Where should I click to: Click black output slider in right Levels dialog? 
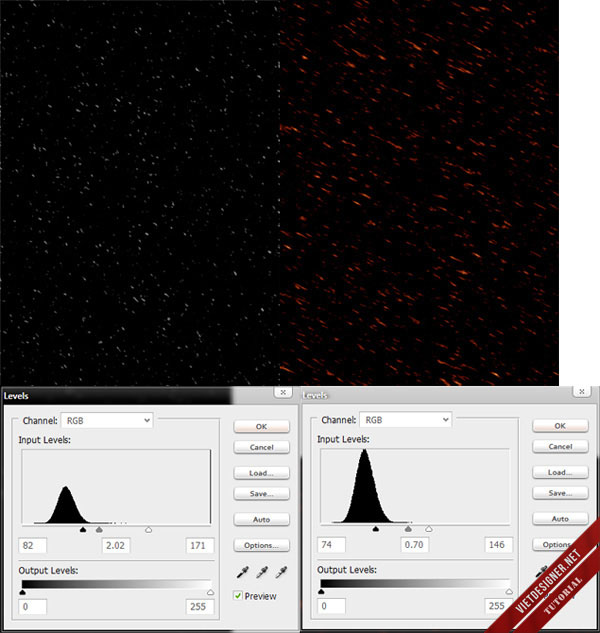(321, 591)
